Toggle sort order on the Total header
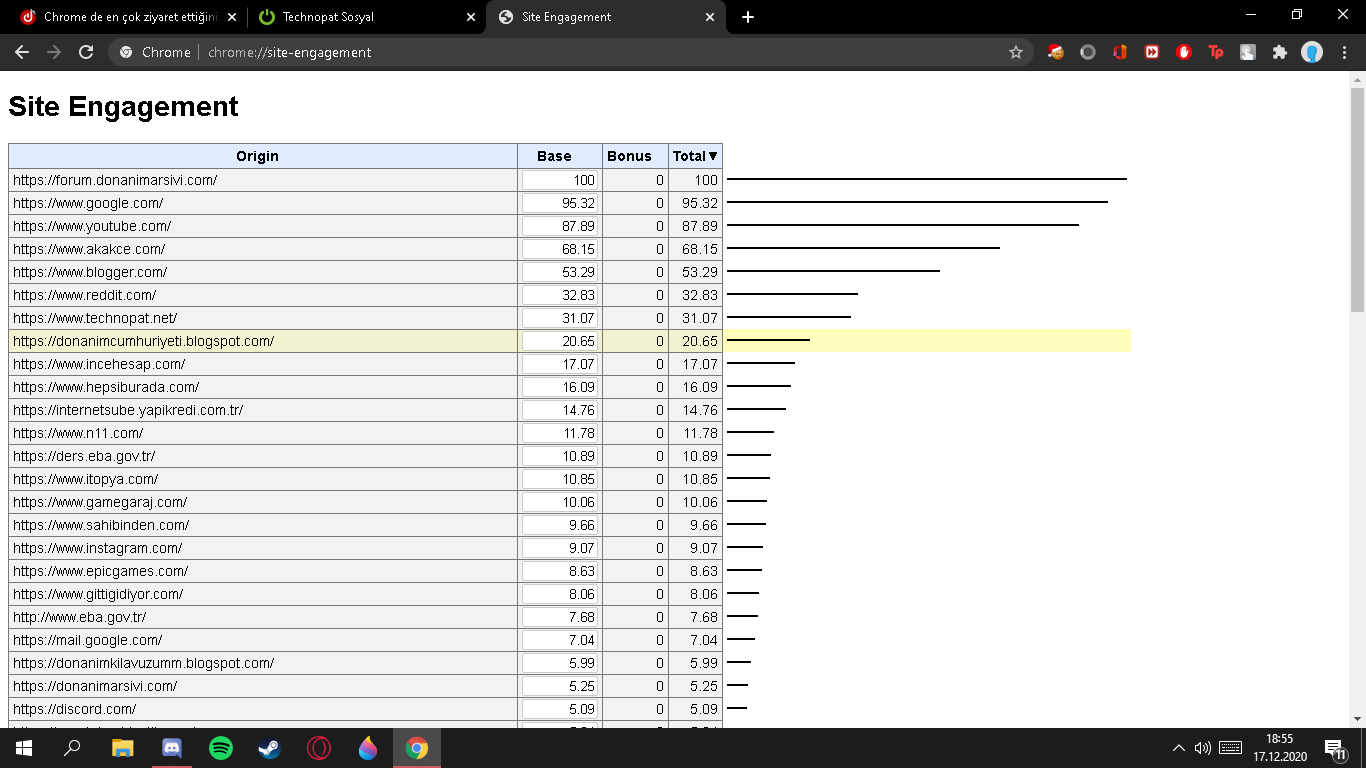Image resolution: width=1366 pixels, height=768 pixels. point(695,156)
